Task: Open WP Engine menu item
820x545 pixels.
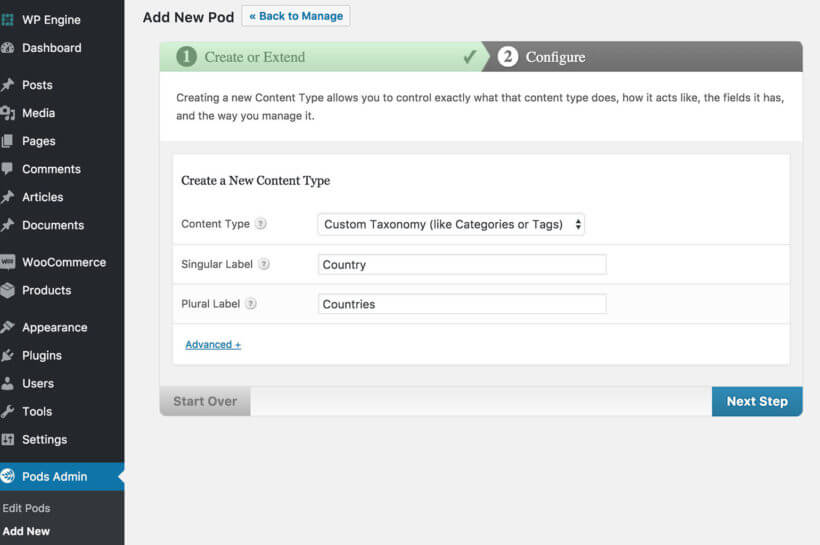Action: click(51, 20)
